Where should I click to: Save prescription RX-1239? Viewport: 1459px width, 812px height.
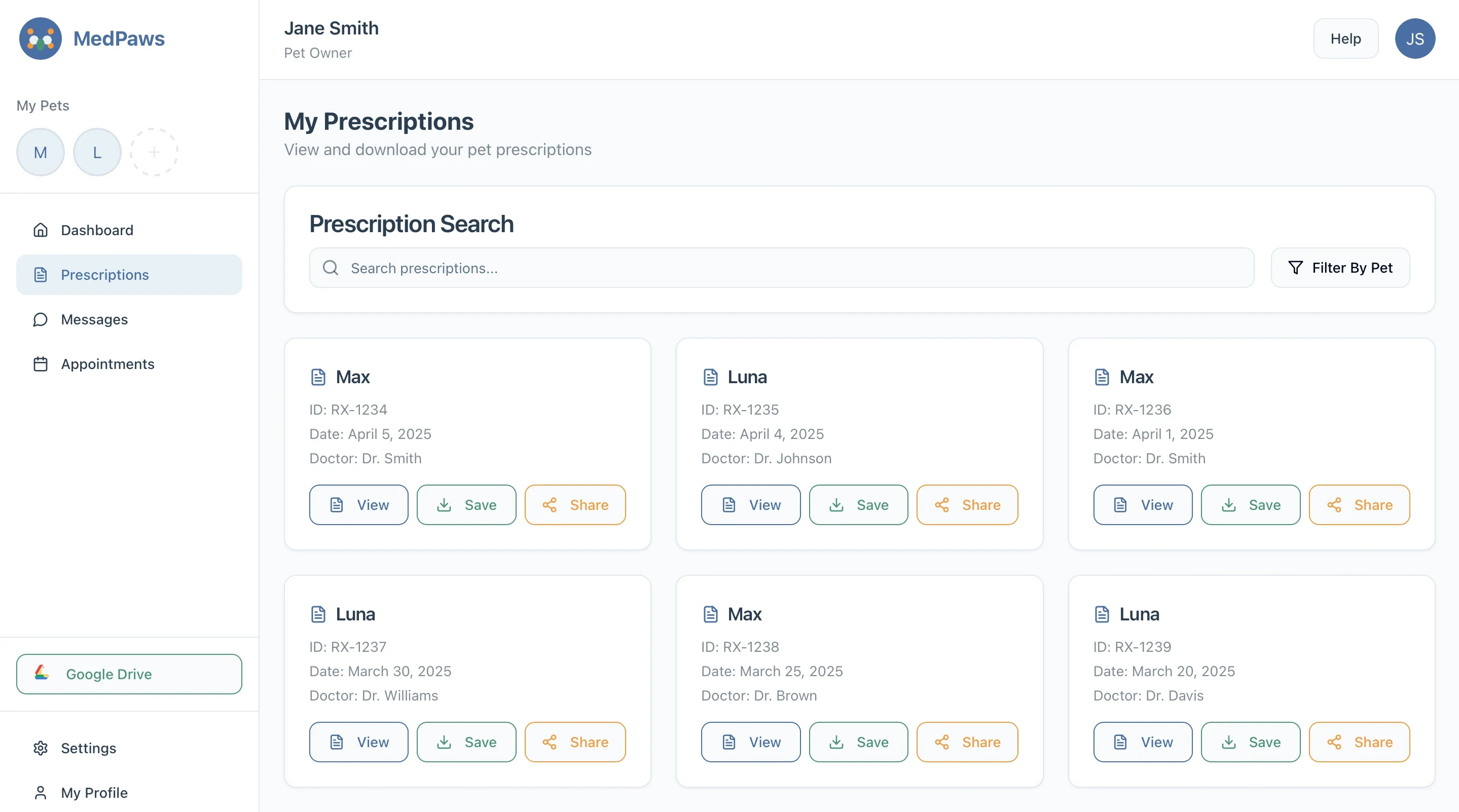1250,742
